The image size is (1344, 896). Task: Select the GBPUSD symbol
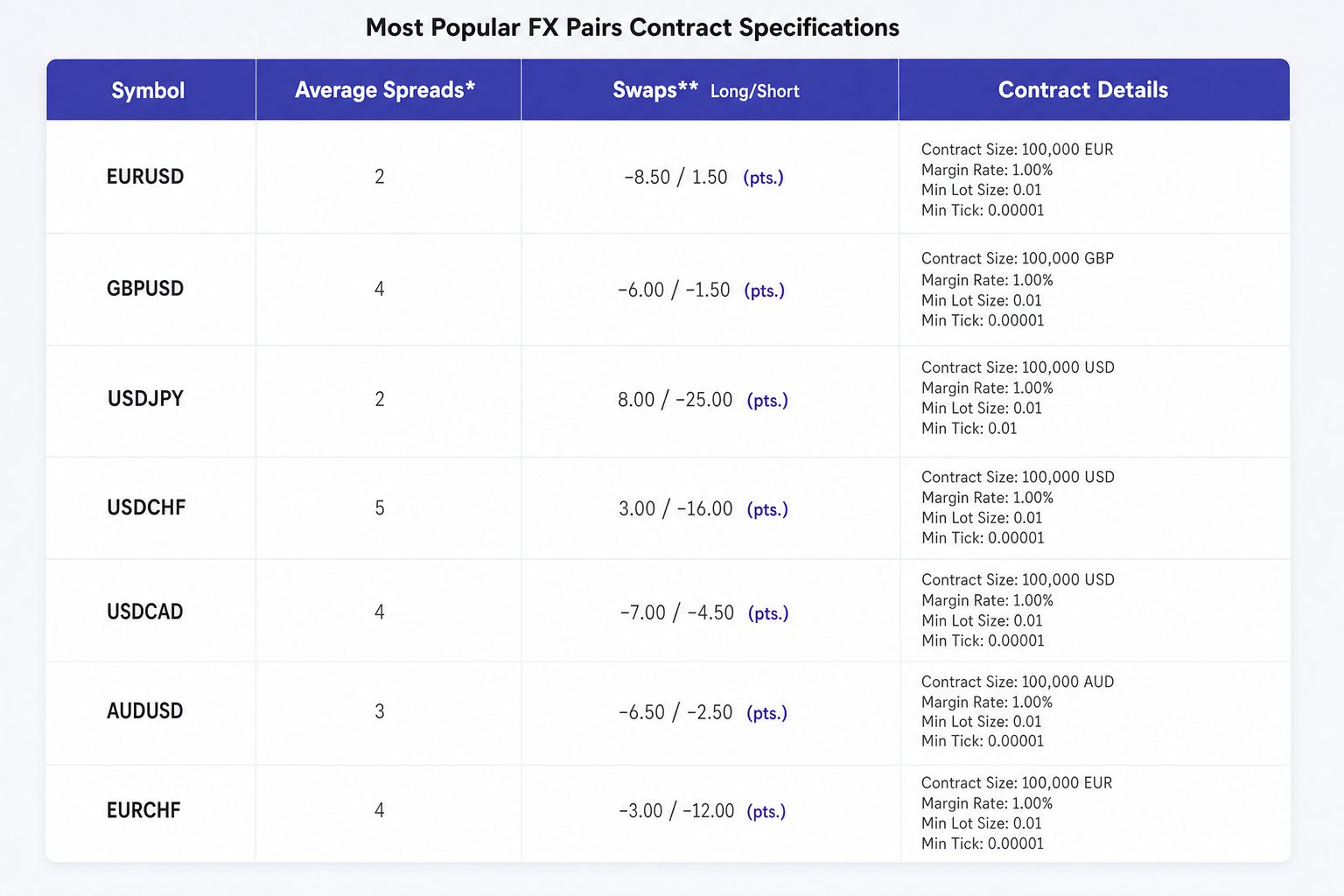145,289
